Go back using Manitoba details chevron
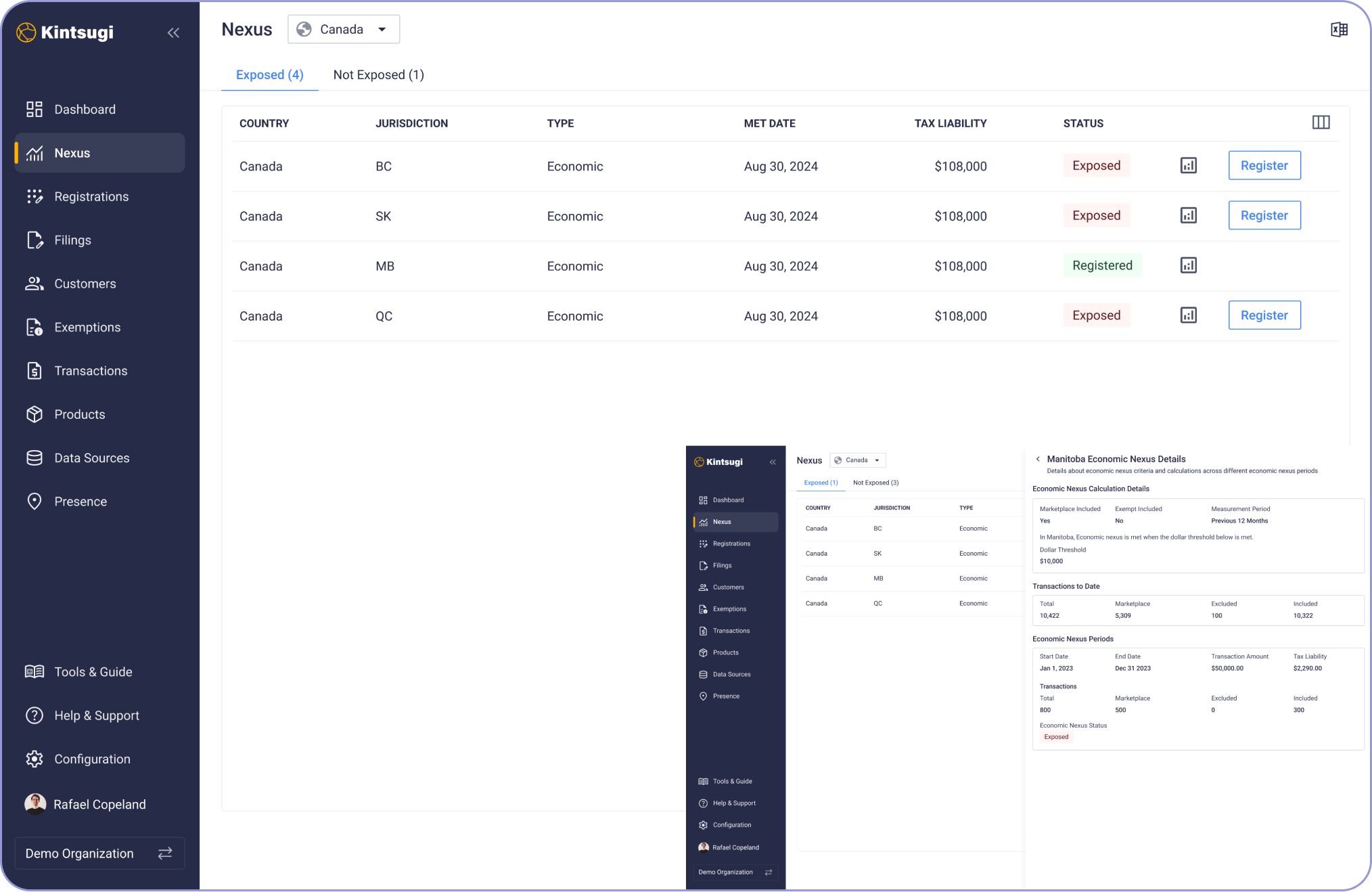This screenshot has height=892, width=1372. click(1038, 459)
